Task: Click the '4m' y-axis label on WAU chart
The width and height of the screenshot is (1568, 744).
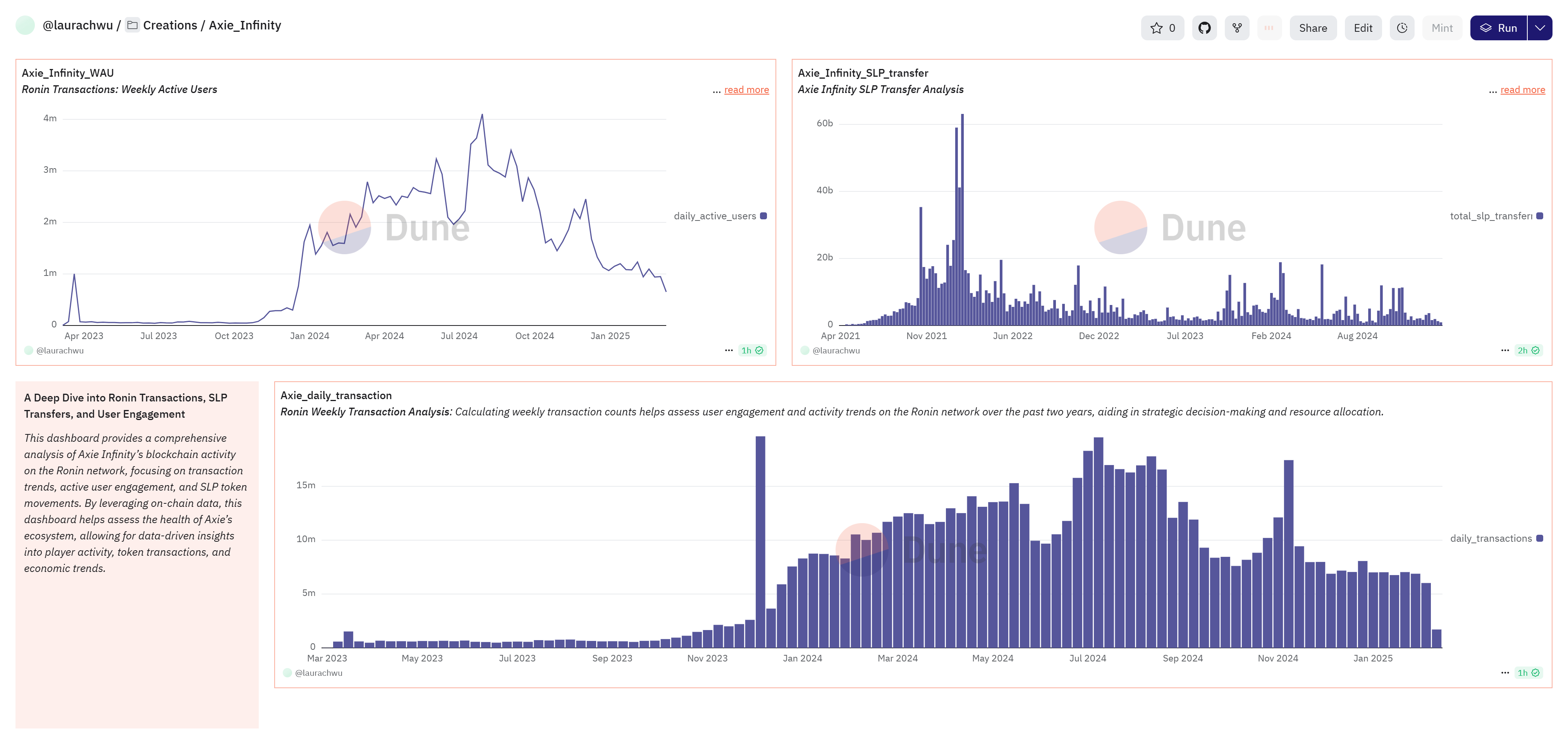Action: 49,118
